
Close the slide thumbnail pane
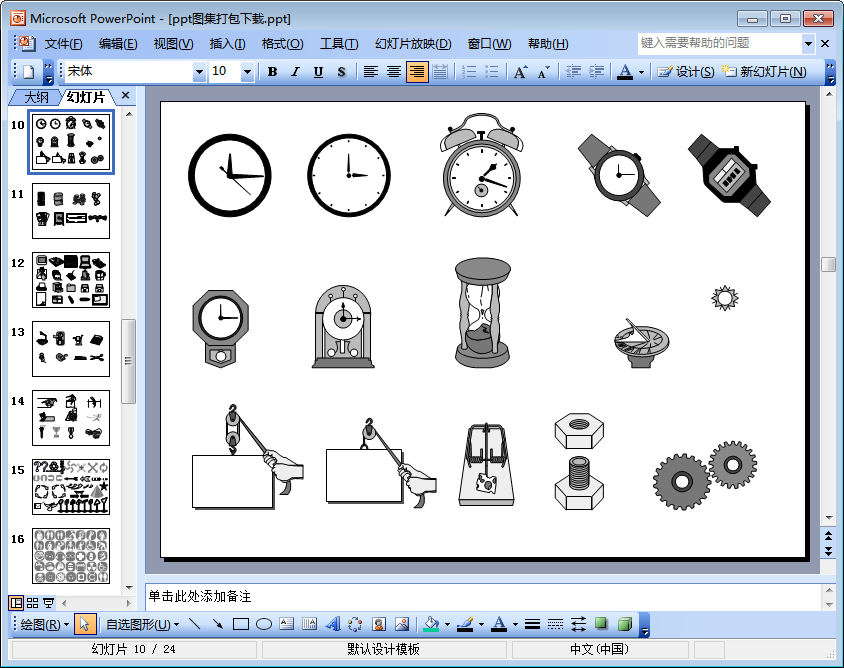[x=125, y=96]
